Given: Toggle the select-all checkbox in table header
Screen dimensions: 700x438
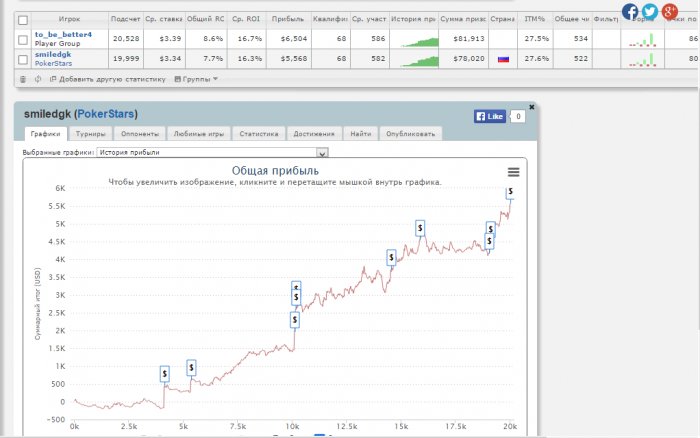Looking at the screenshot, I should pyautogui.click(x=23, y=20).
